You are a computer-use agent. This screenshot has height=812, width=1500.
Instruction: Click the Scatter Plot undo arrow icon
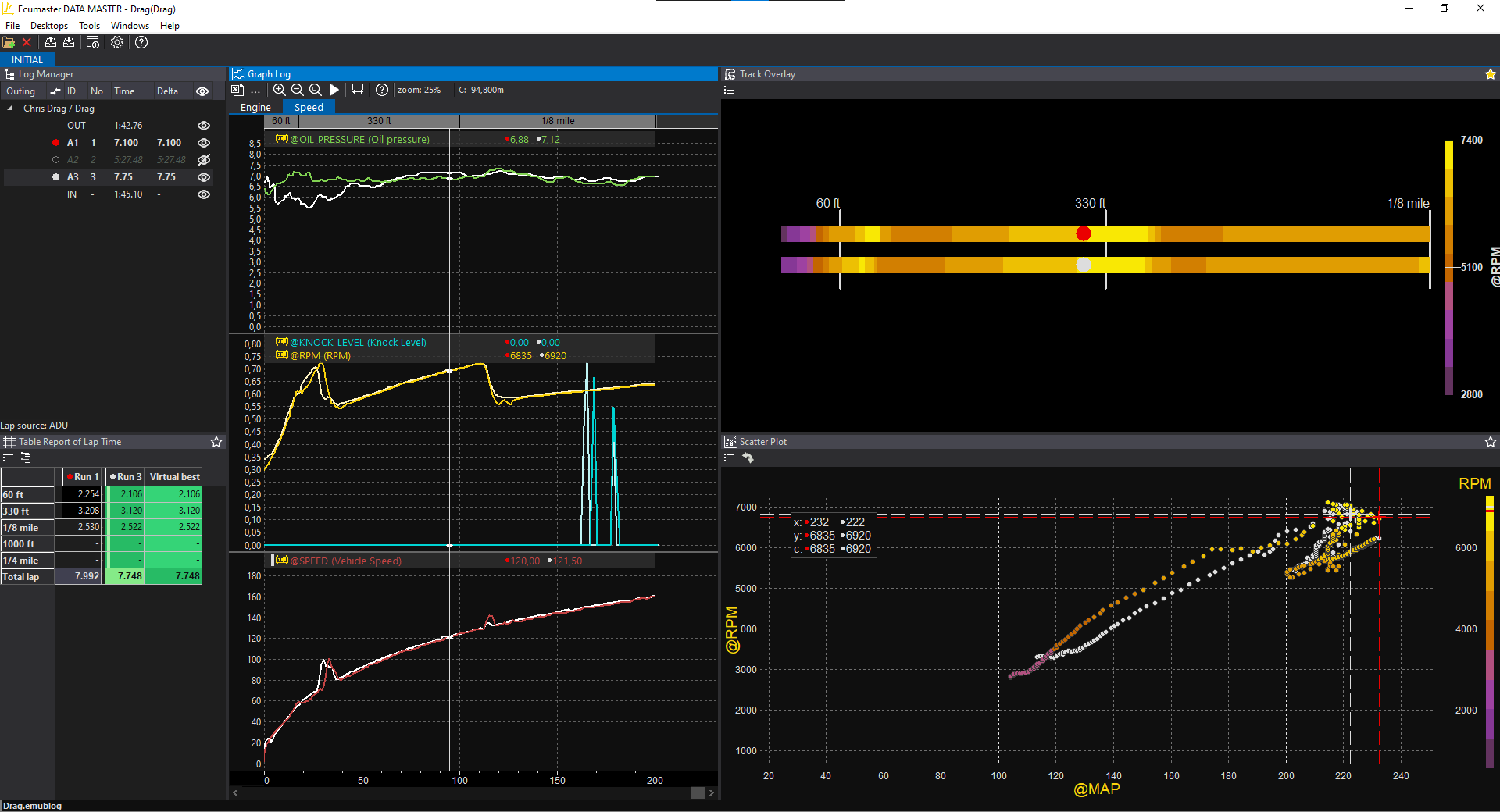[x=748, y=458]
